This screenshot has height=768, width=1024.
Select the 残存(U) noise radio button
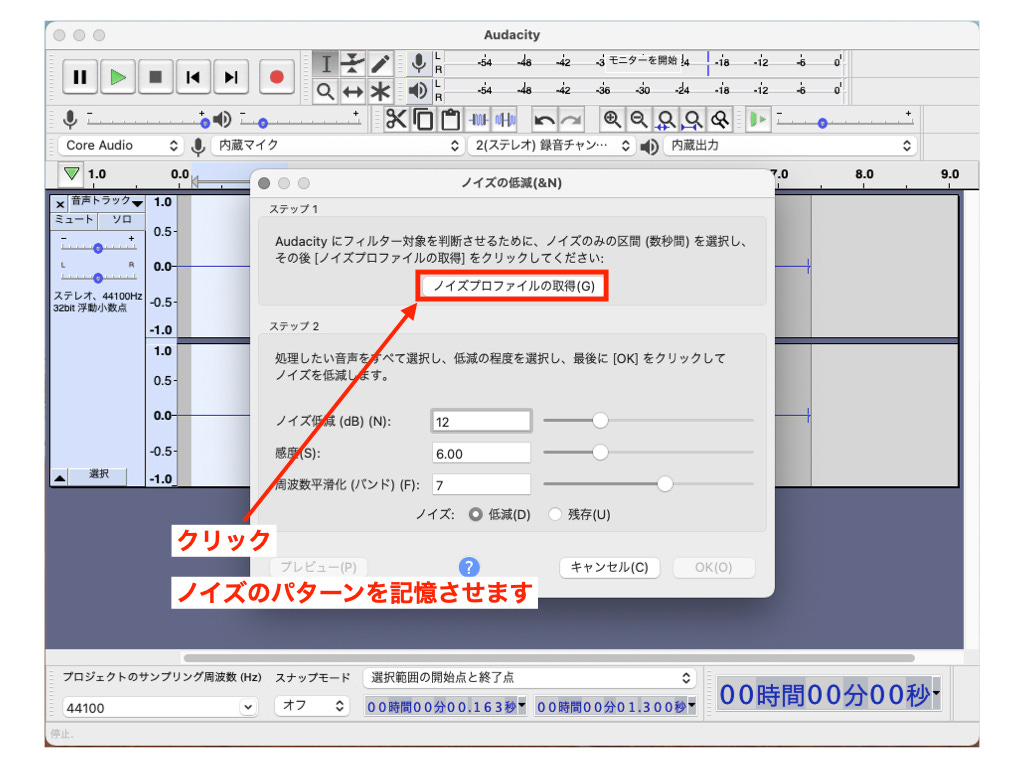pyautogui.click(x=555, y=515)
